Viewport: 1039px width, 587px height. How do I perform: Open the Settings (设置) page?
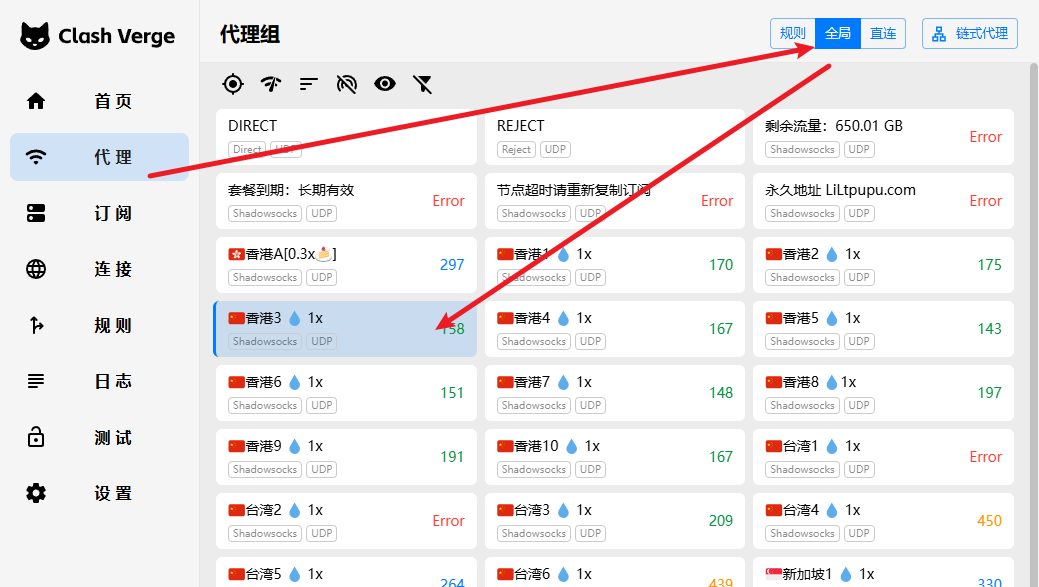point(99,493)
